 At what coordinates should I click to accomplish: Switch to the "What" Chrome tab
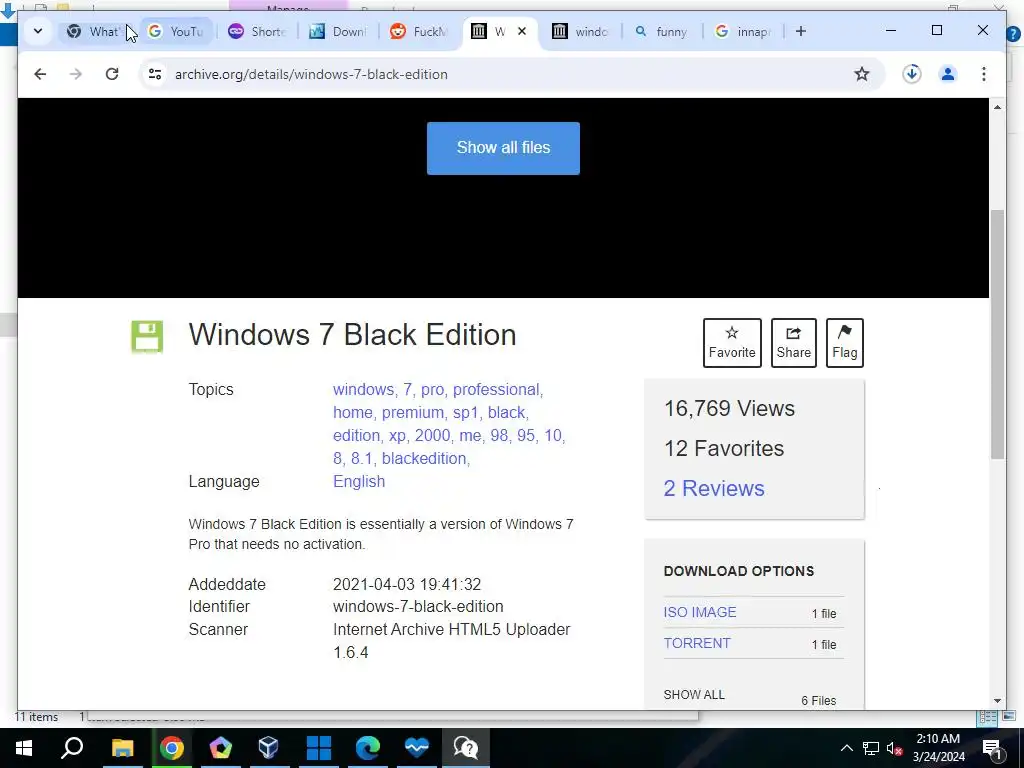pyautogui.click(x=95, y=31)
